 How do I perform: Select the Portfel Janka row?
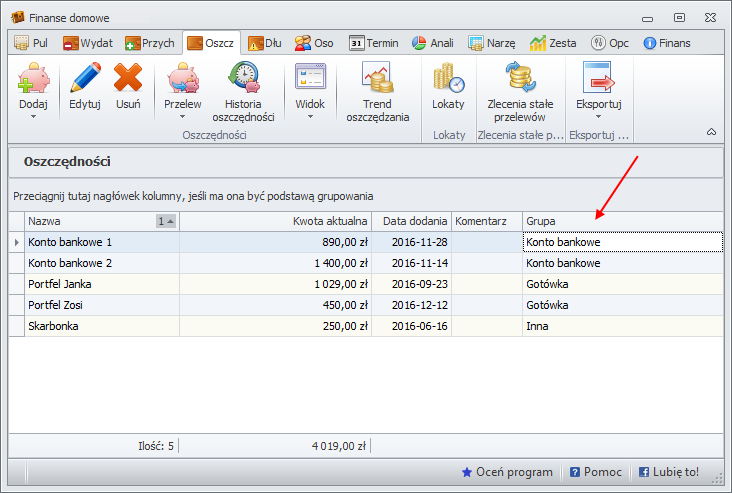click(x=100, y=284)
